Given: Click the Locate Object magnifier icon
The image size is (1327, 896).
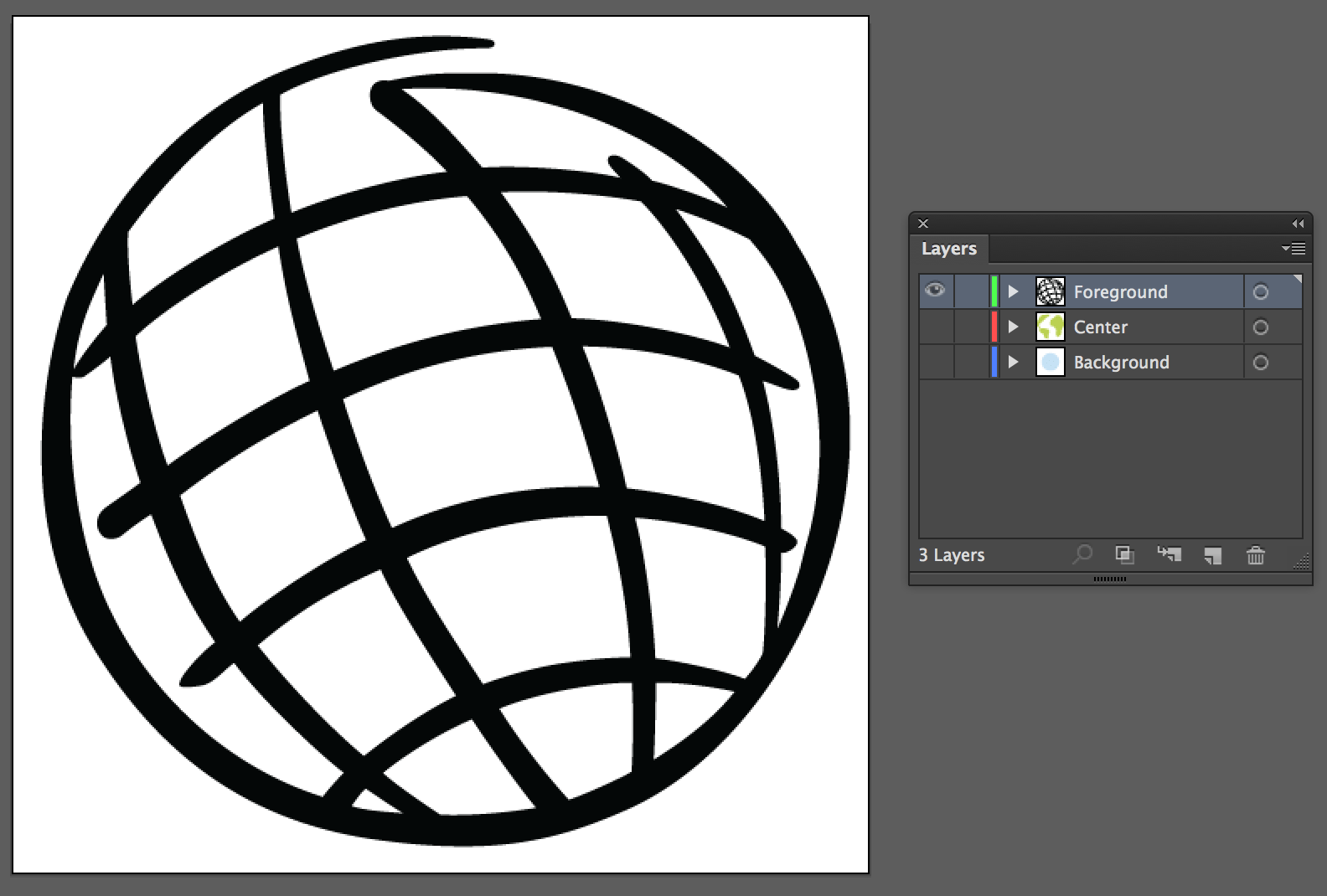Looking at the screenshot, I should [x=1082, y=554].
